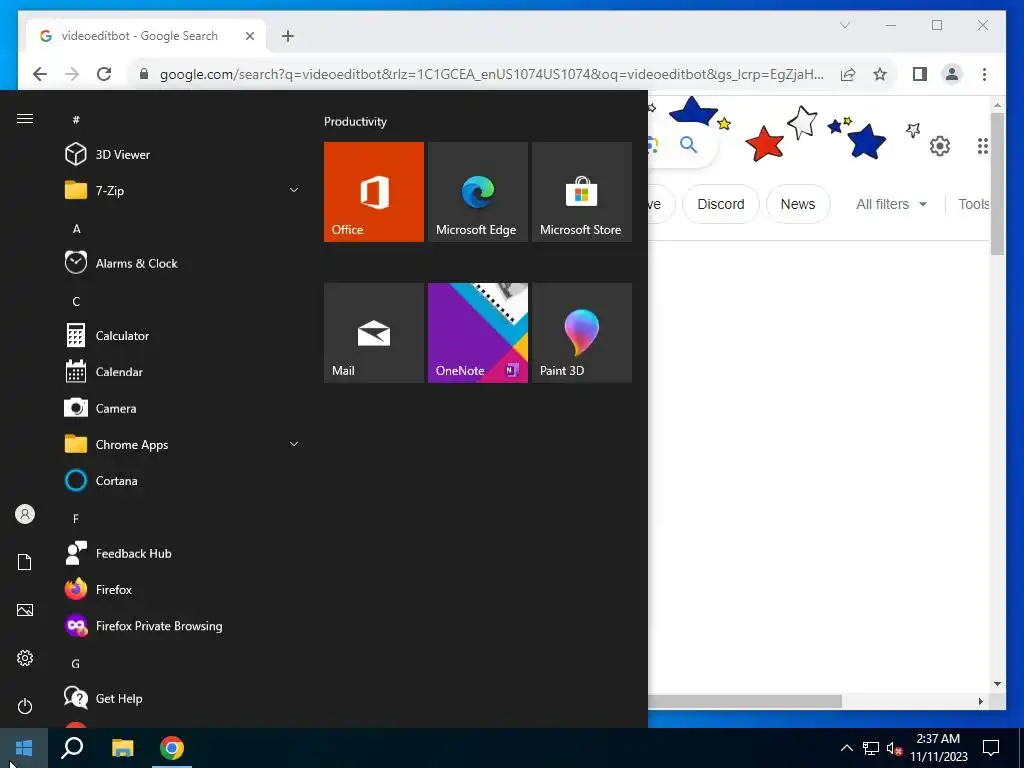The height and width of the screenshot is (768, 1024).
Task: Open the Chrome three-dot menu
Action: pyautogui.click(x=984, y=74)
